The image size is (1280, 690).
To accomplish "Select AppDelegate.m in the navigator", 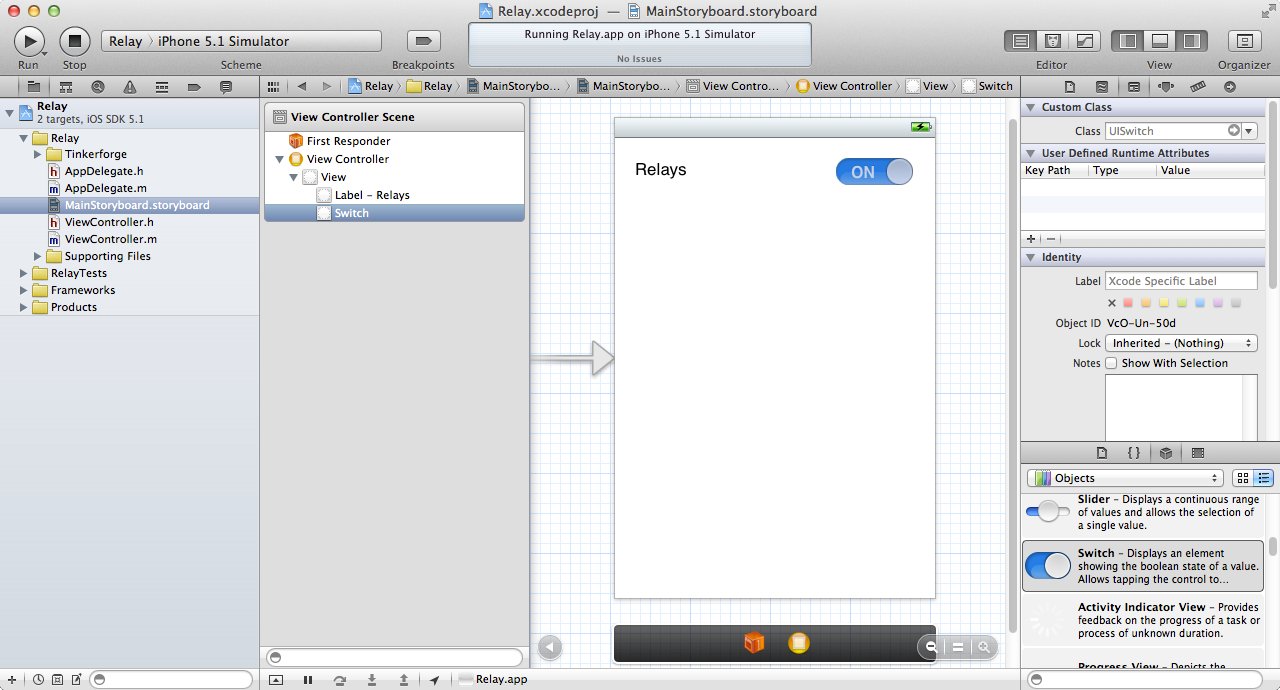I will coord(105,188).
